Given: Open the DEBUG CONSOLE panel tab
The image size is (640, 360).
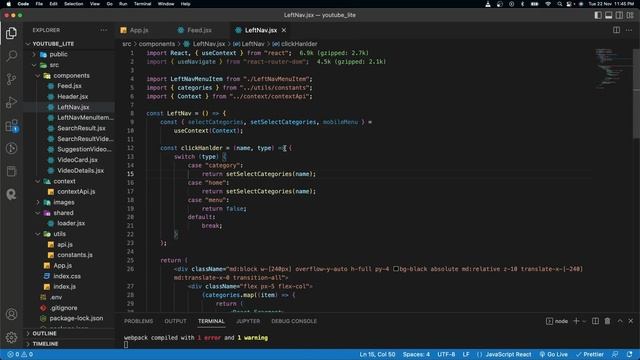Looking at the screenshot, I should pyautogui.click(x=294, y=321).
